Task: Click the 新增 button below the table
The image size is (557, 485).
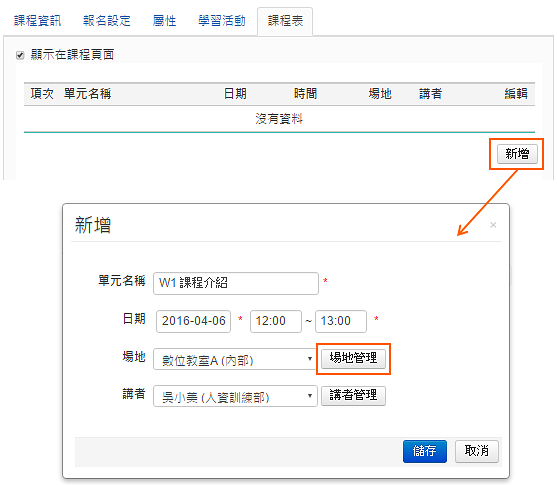Action: pos(517,154)
